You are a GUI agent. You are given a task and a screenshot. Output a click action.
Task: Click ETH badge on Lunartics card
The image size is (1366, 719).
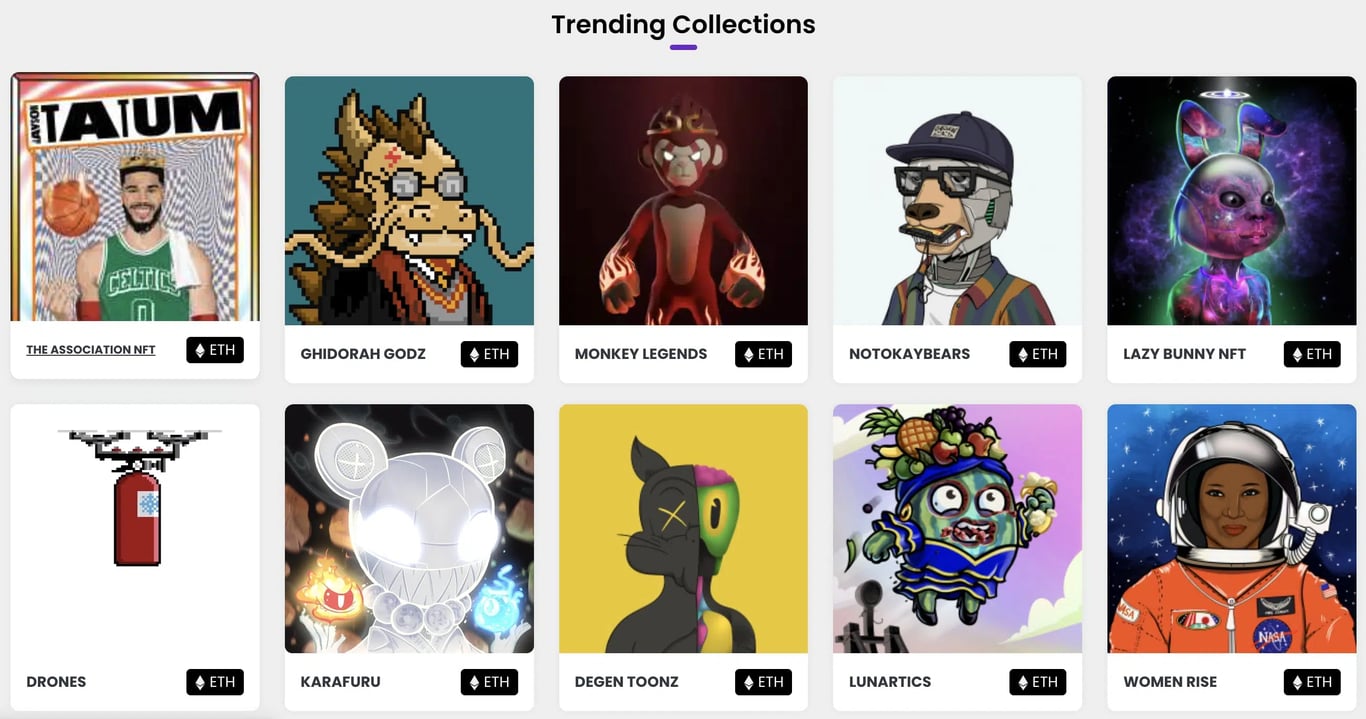[x=1037, y=682]
